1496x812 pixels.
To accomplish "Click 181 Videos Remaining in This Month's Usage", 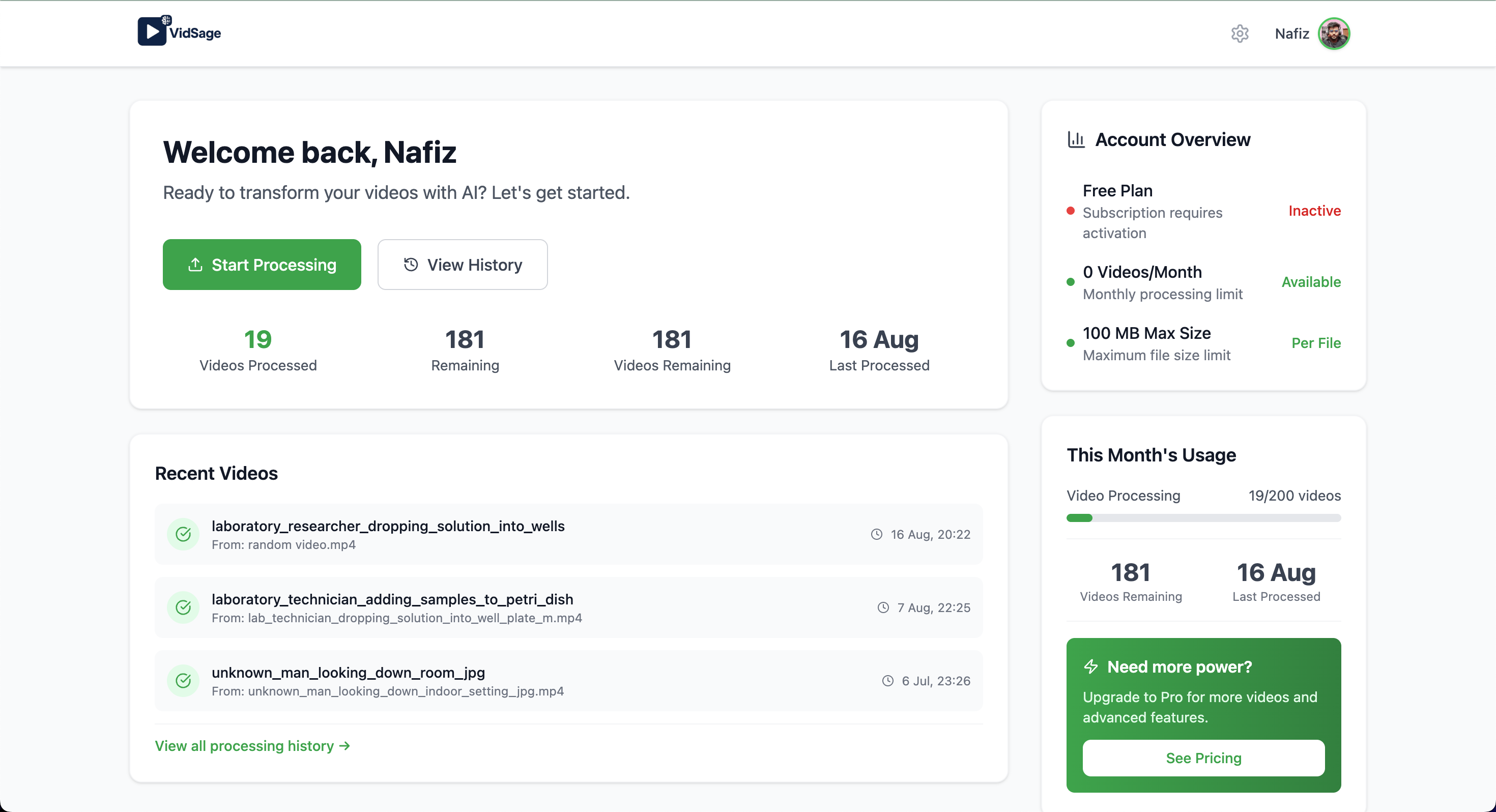I will (1131, 582).
